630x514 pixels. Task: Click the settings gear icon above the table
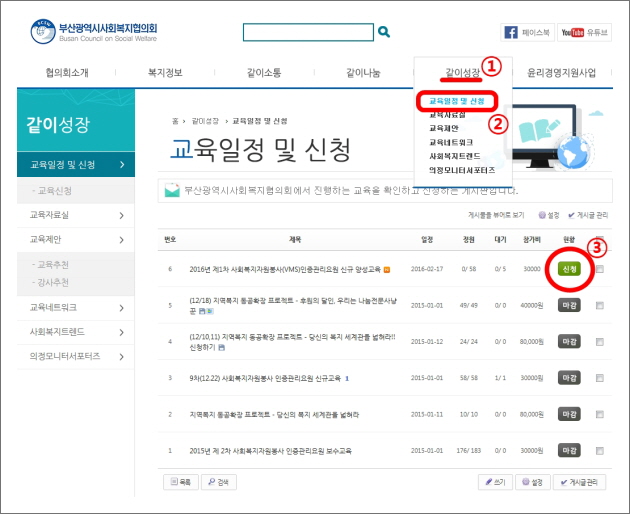(542, 215)
